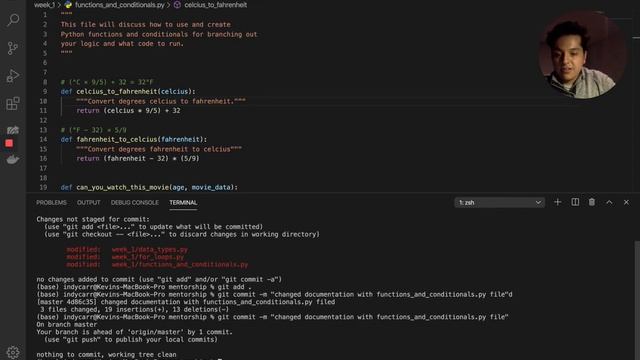Switch to the DEBUG CONSOLE tab

(x=135, y=202)
